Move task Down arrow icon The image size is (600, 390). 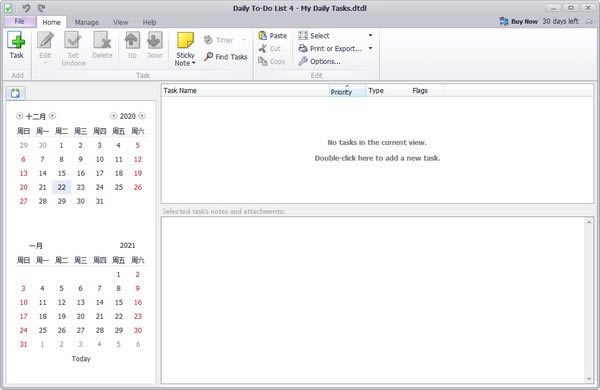155,41
